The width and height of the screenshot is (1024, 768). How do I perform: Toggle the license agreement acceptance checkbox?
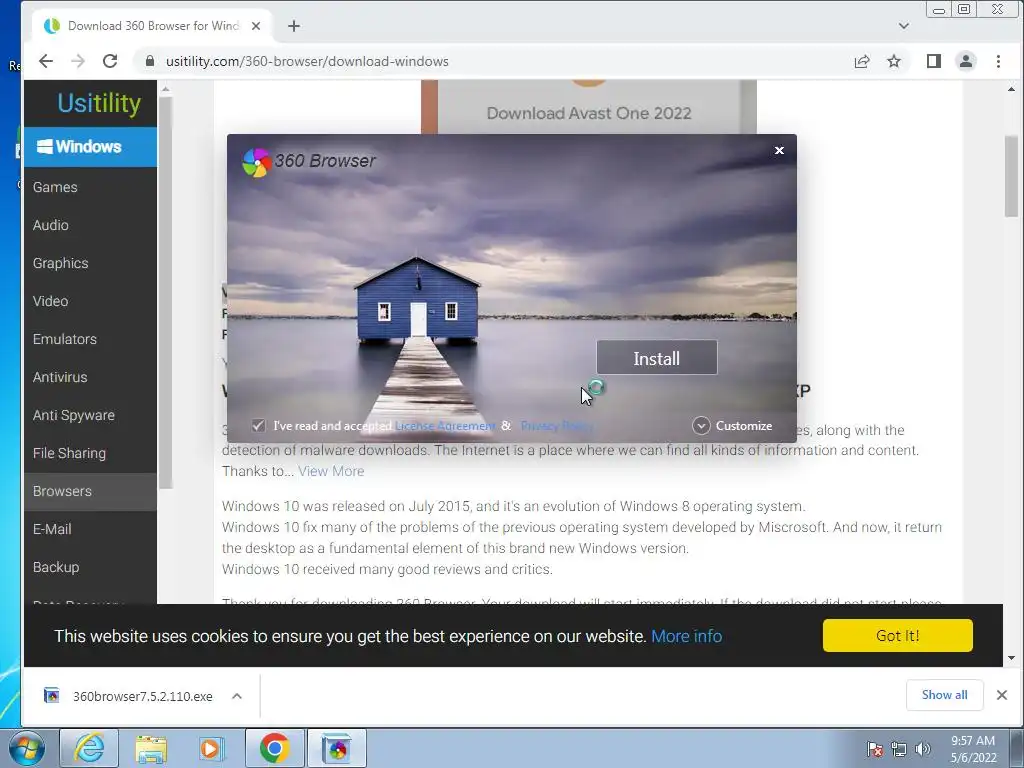click(x=259, y=426)
